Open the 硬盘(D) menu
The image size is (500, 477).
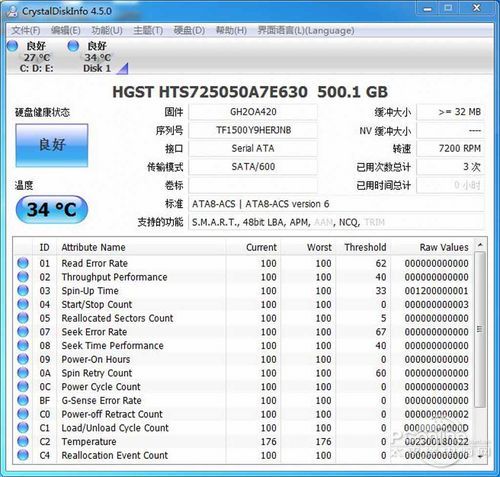(189, 31)
